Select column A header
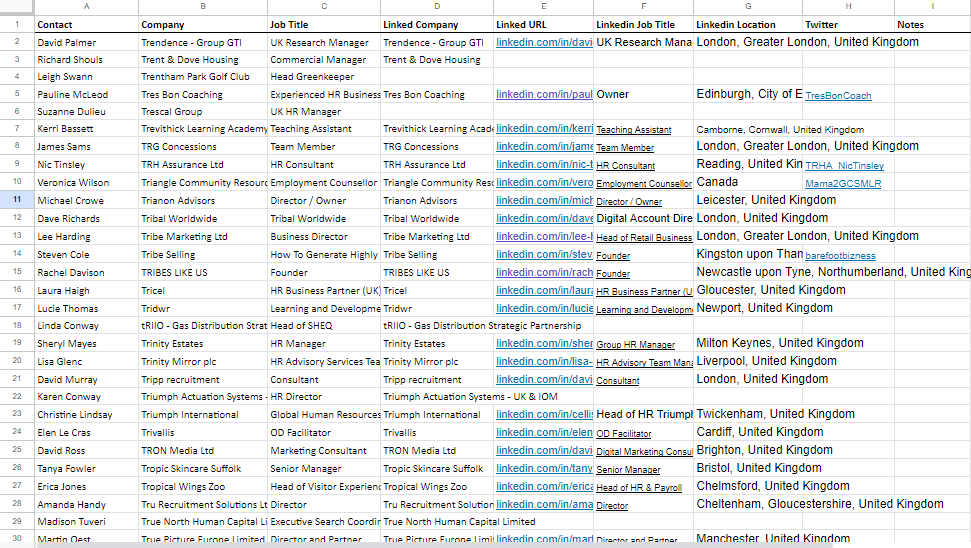 pos(86,7)
